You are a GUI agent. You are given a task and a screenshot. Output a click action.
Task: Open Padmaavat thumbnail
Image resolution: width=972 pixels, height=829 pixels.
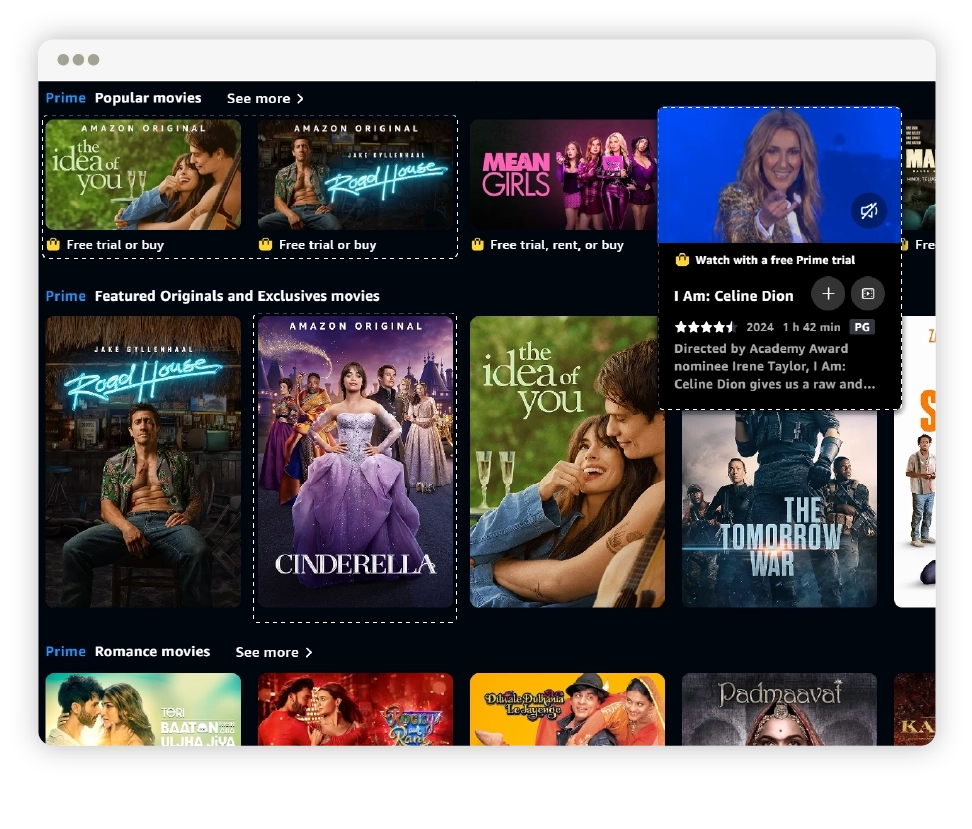pos(779,709)
